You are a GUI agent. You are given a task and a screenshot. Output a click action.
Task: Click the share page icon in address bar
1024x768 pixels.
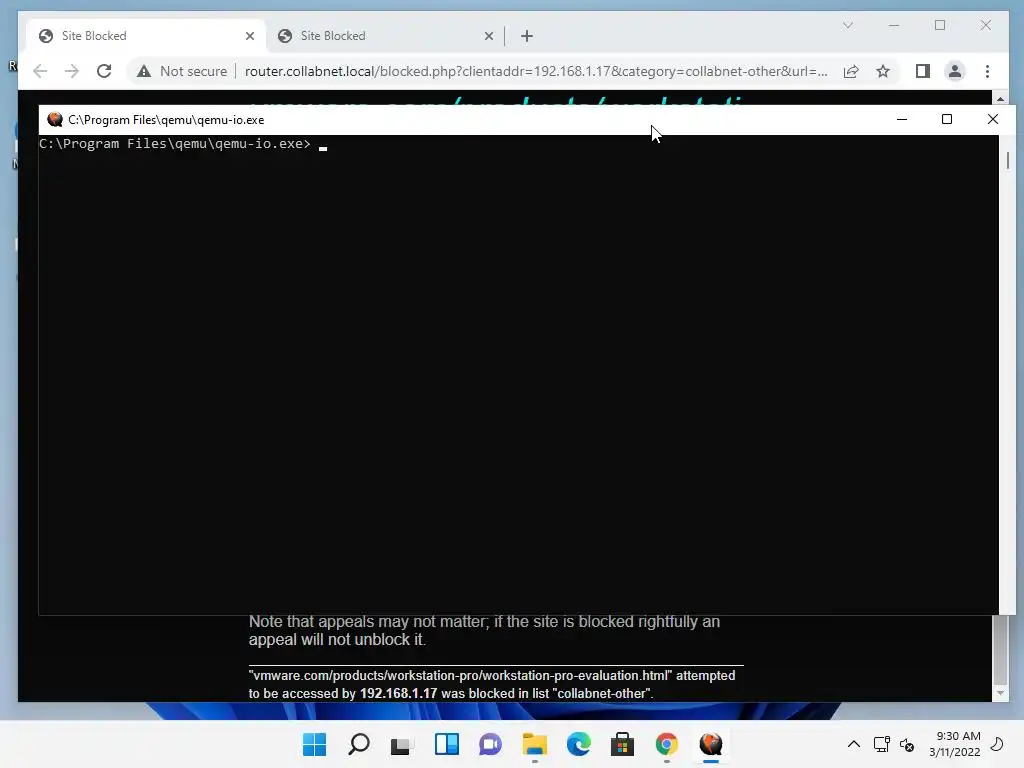pyautogui.click(x=851, y=71)
